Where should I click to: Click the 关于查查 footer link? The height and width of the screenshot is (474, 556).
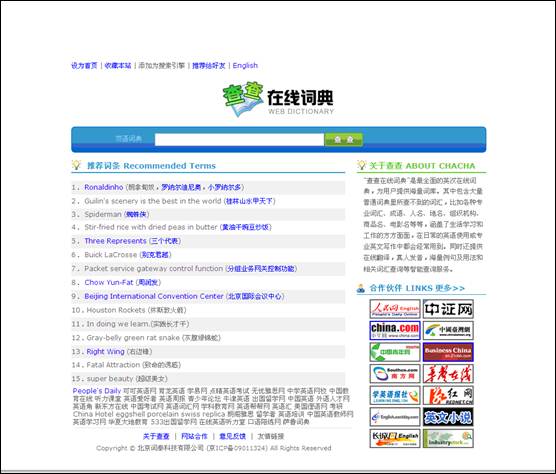(x=156, y=436)
